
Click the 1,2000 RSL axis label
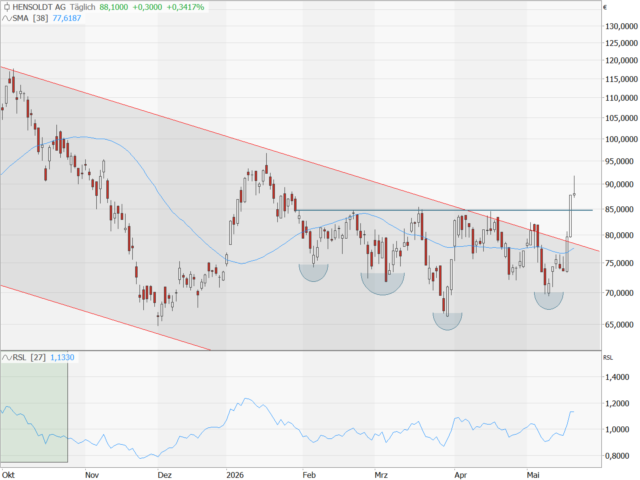617,403
